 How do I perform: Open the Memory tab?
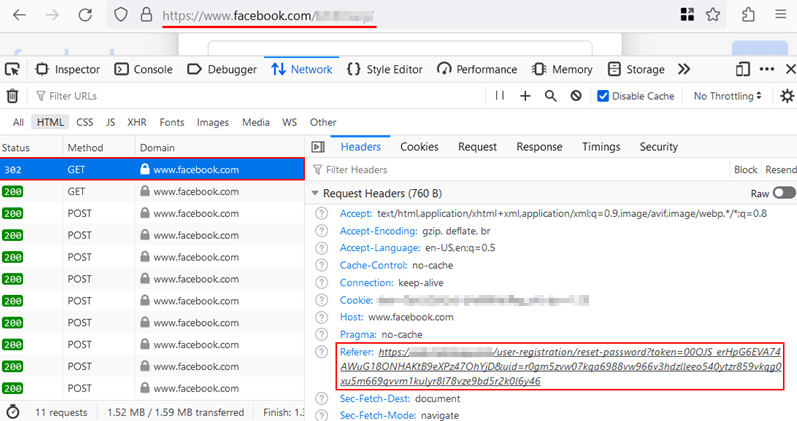point(562,69)
